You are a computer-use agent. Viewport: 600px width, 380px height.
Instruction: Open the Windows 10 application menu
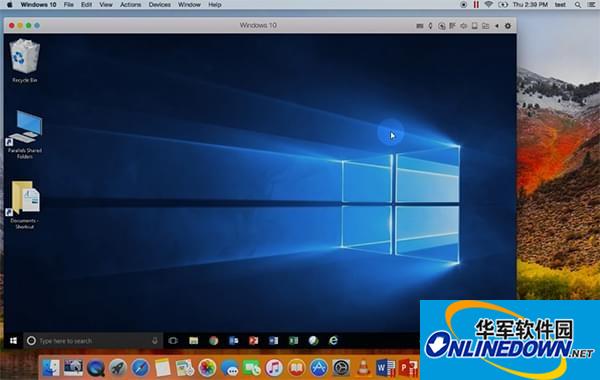38,5
